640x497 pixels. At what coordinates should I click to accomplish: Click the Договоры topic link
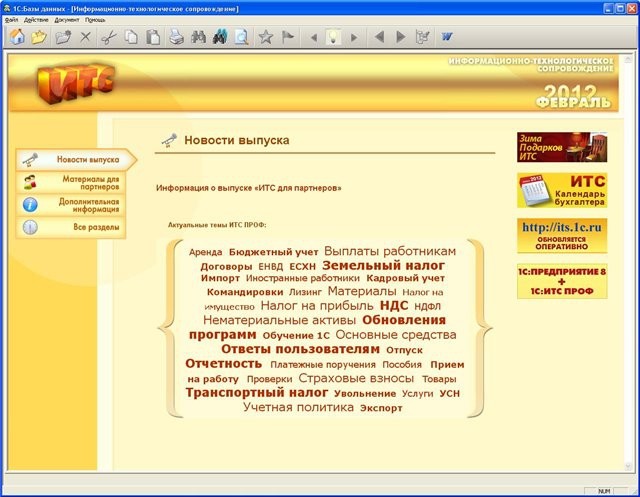[x=226, y=267]
